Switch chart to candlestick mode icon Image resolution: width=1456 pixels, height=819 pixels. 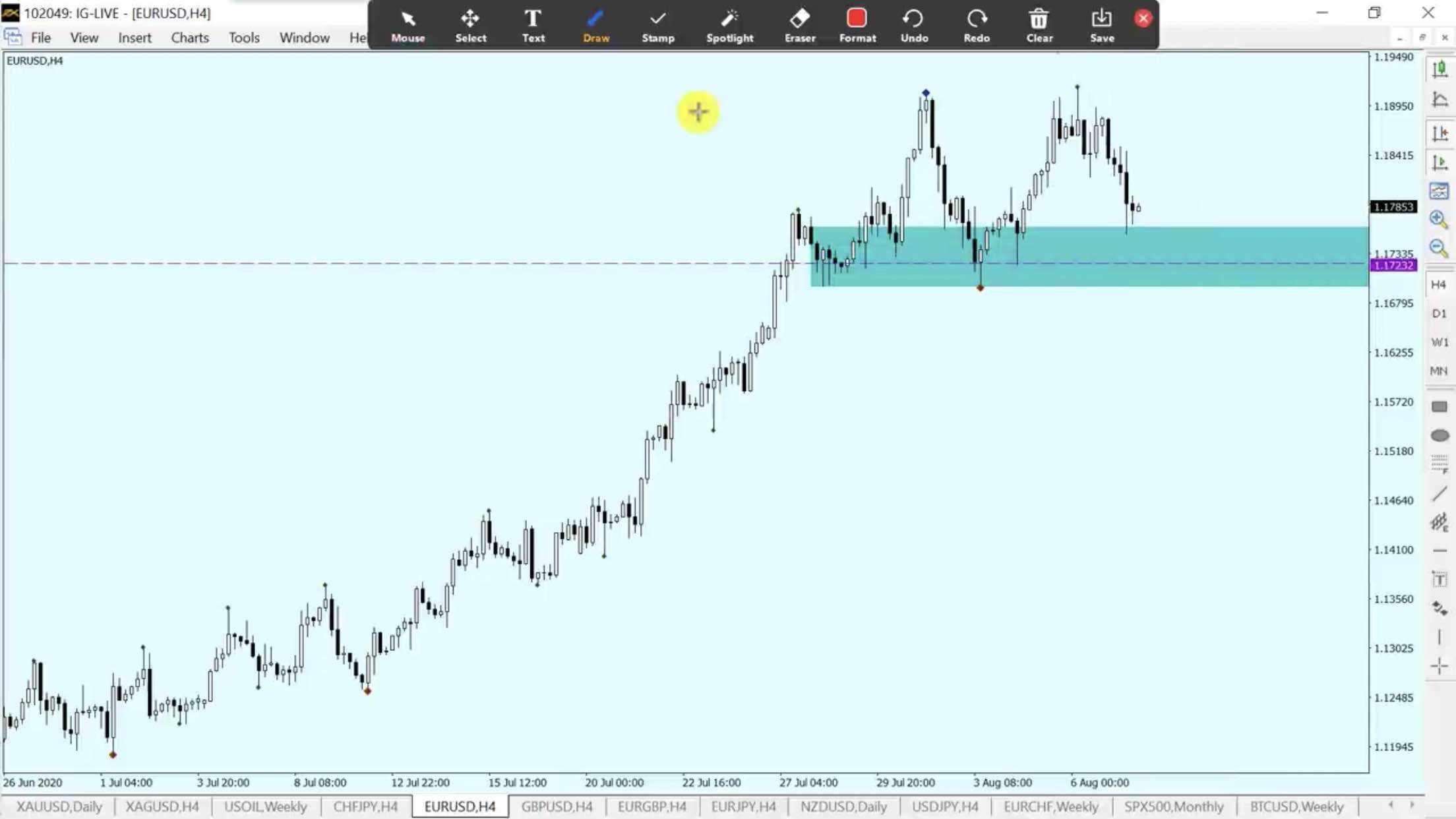point(1439,69)
